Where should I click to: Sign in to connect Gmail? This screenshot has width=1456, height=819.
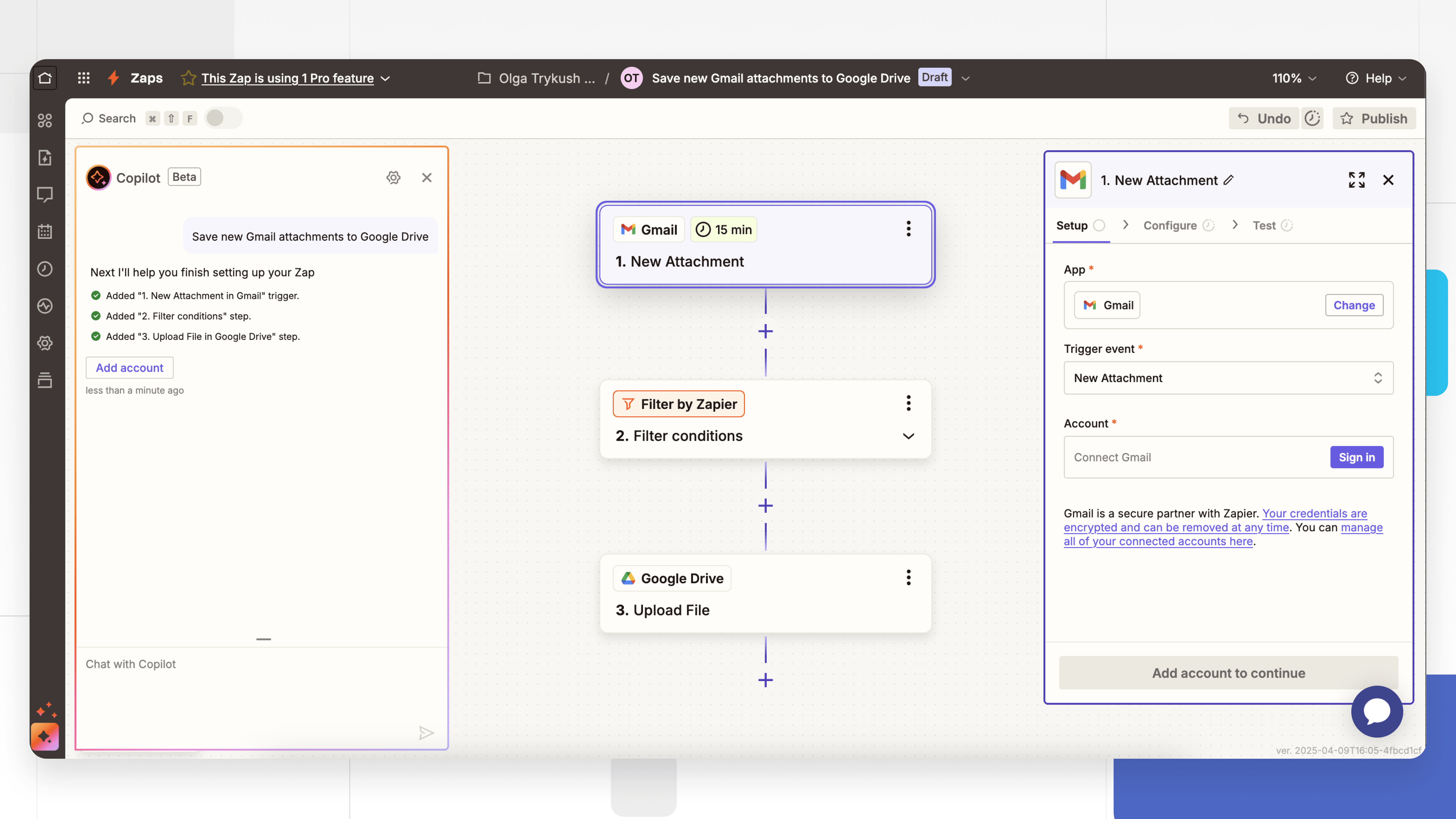(x=1356, y=457)
